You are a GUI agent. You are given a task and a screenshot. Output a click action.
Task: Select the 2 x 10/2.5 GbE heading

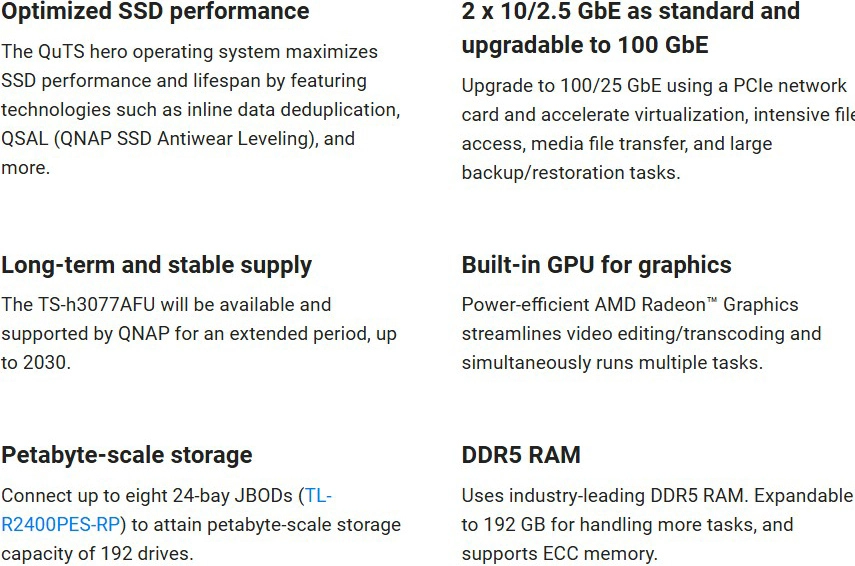coord(631,27)
